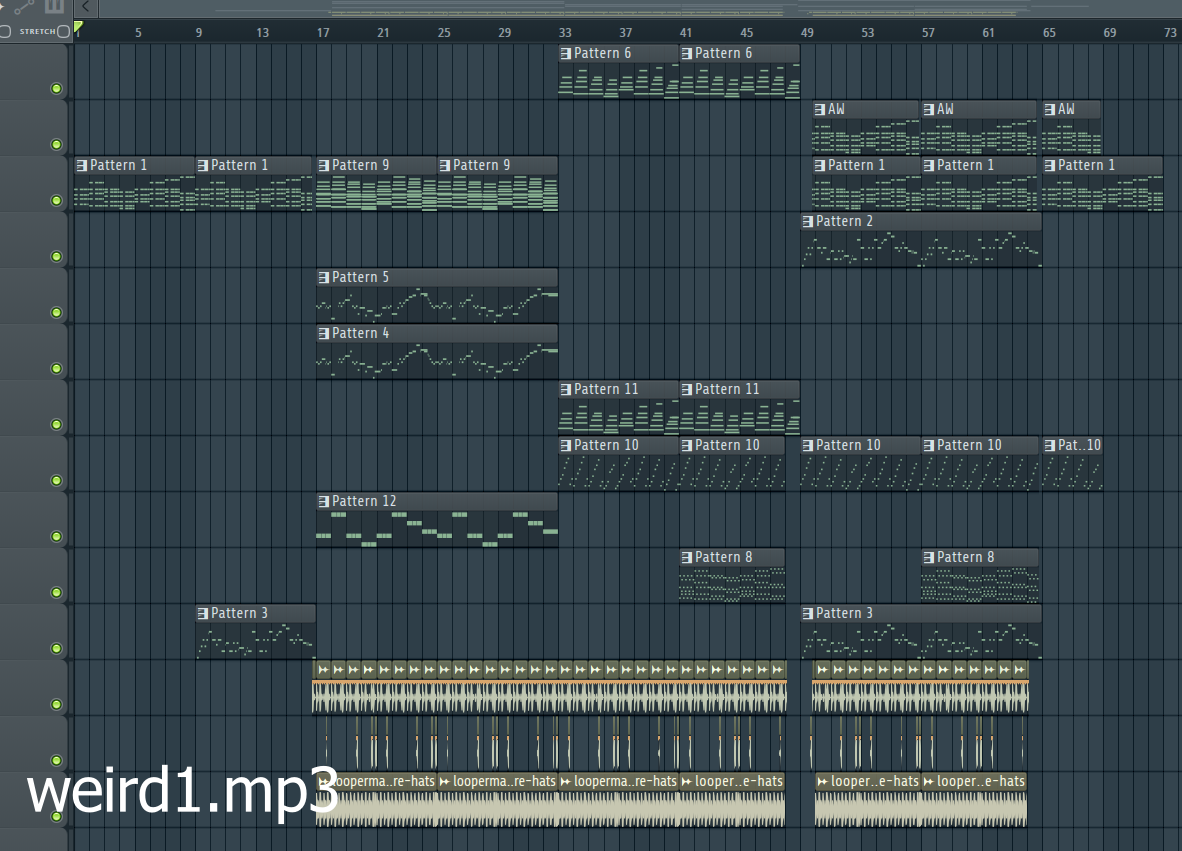Open the menu of Pattern 10 clip at bar 57
Image resolution: width=1182 pixels, height=851 pixels.
tap(929, 445)
